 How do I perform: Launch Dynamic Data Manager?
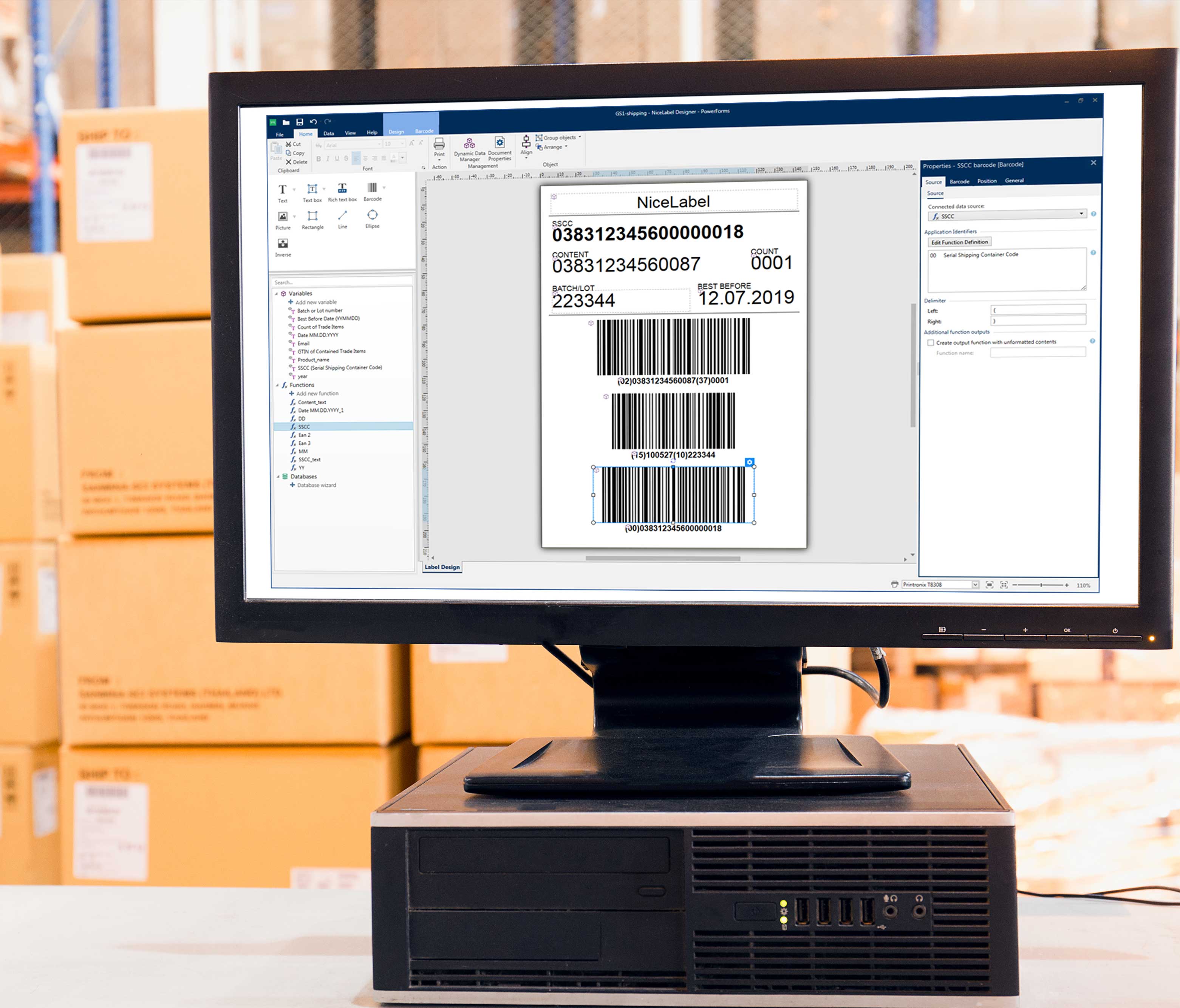(469, 150)
